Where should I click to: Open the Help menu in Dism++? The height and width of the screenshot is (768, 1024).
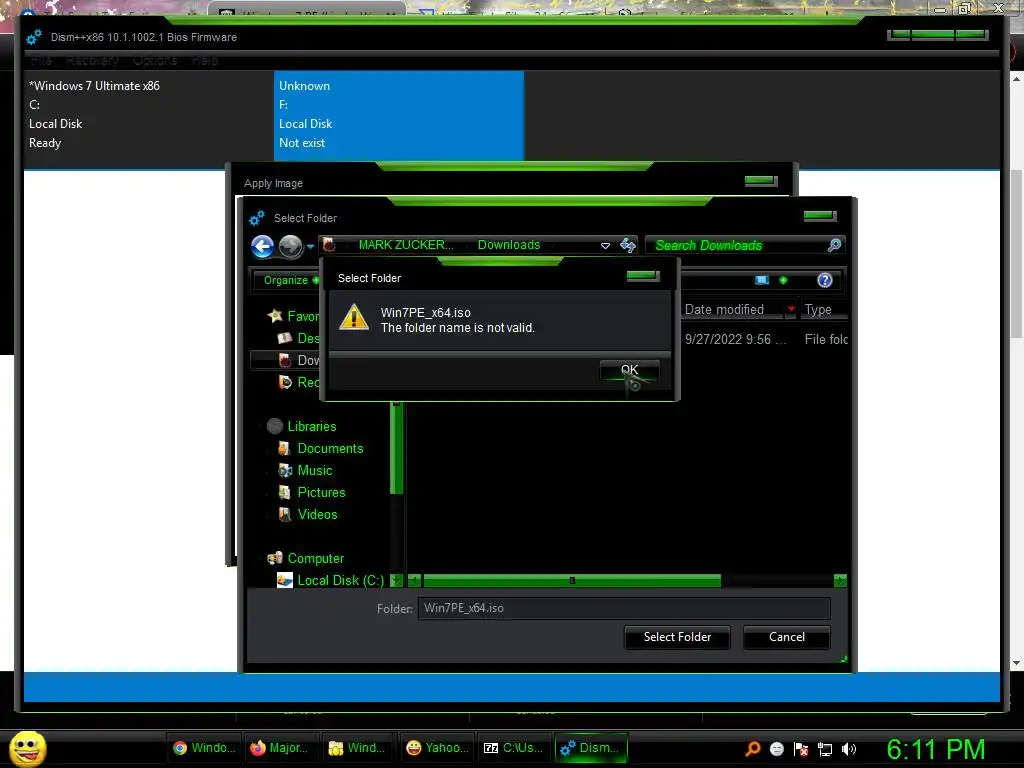205,61
